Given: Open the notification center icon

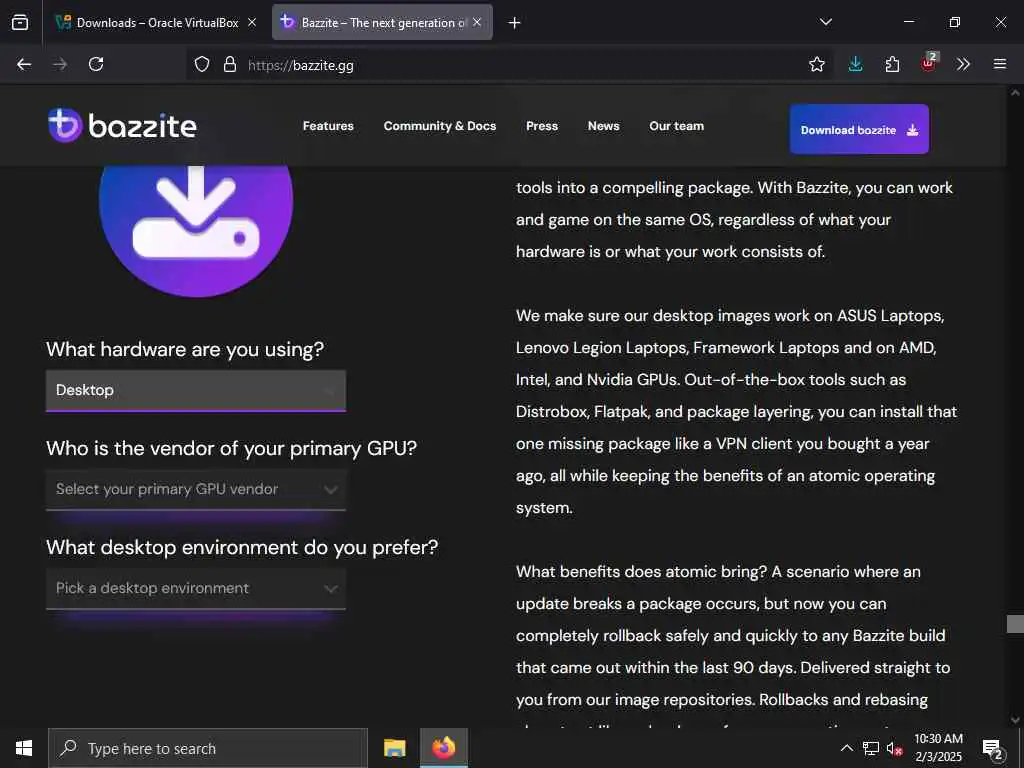Looking at the screenshot, I should pyautogui.click(x=993, y=749).
